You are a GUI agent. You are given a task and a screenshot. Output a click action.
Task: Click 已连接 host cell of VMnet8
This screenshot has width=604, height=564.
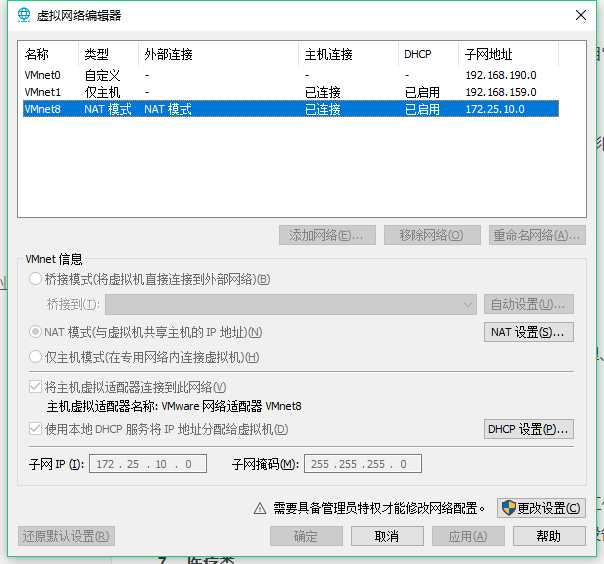pyautogui.click(x=323, y=109)
